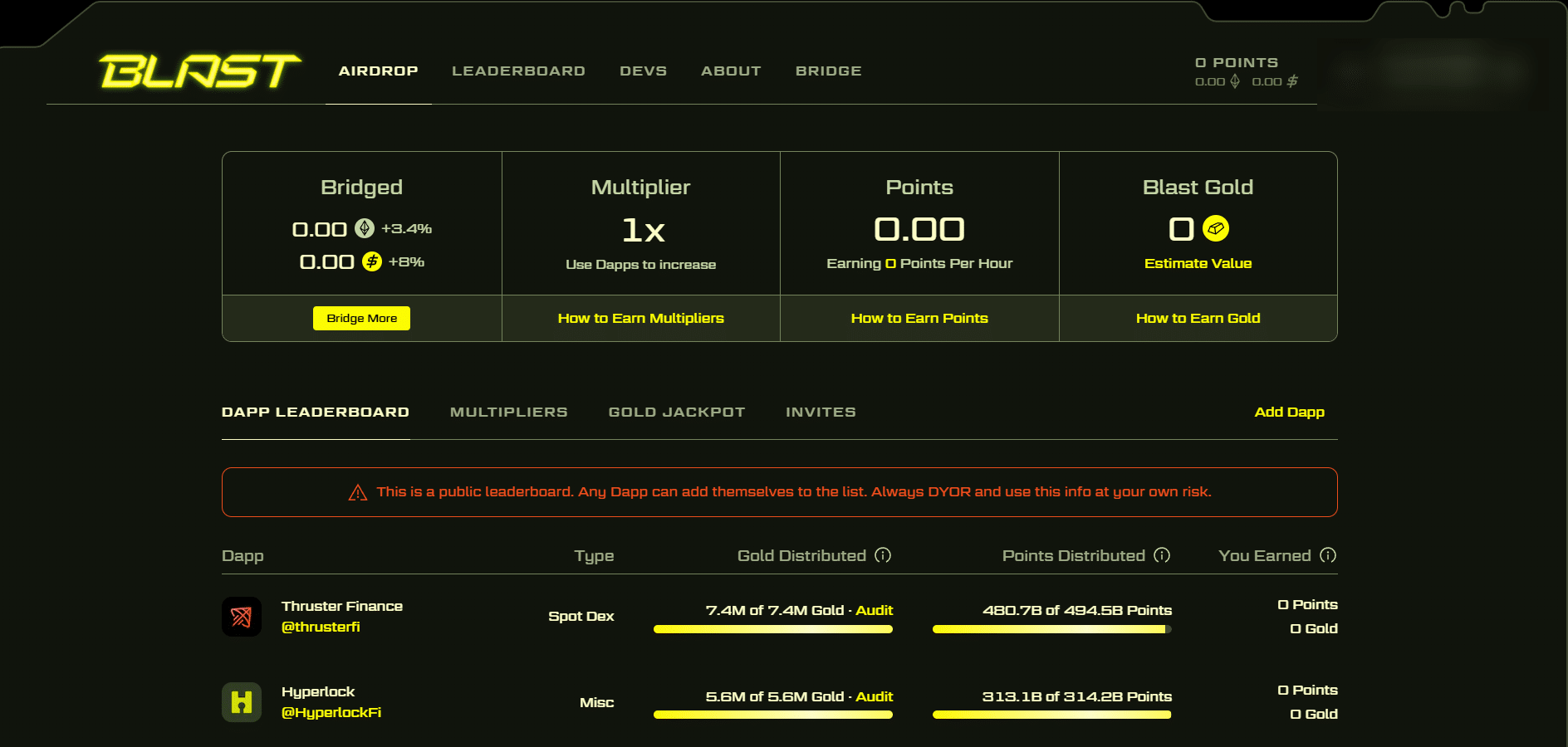Switch to the GOLD JACKPOT tab
The width and height of the screenshot is (1568, 747).
point(676,412)
